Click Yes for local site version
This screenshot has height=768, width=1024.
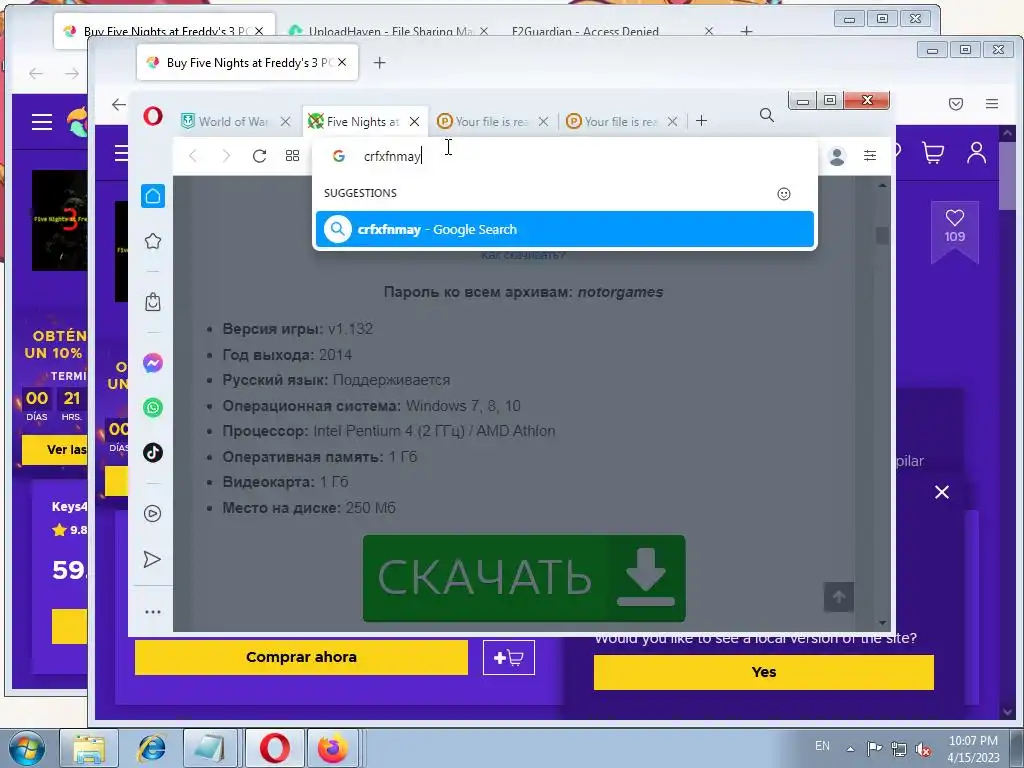click(763, 672)
